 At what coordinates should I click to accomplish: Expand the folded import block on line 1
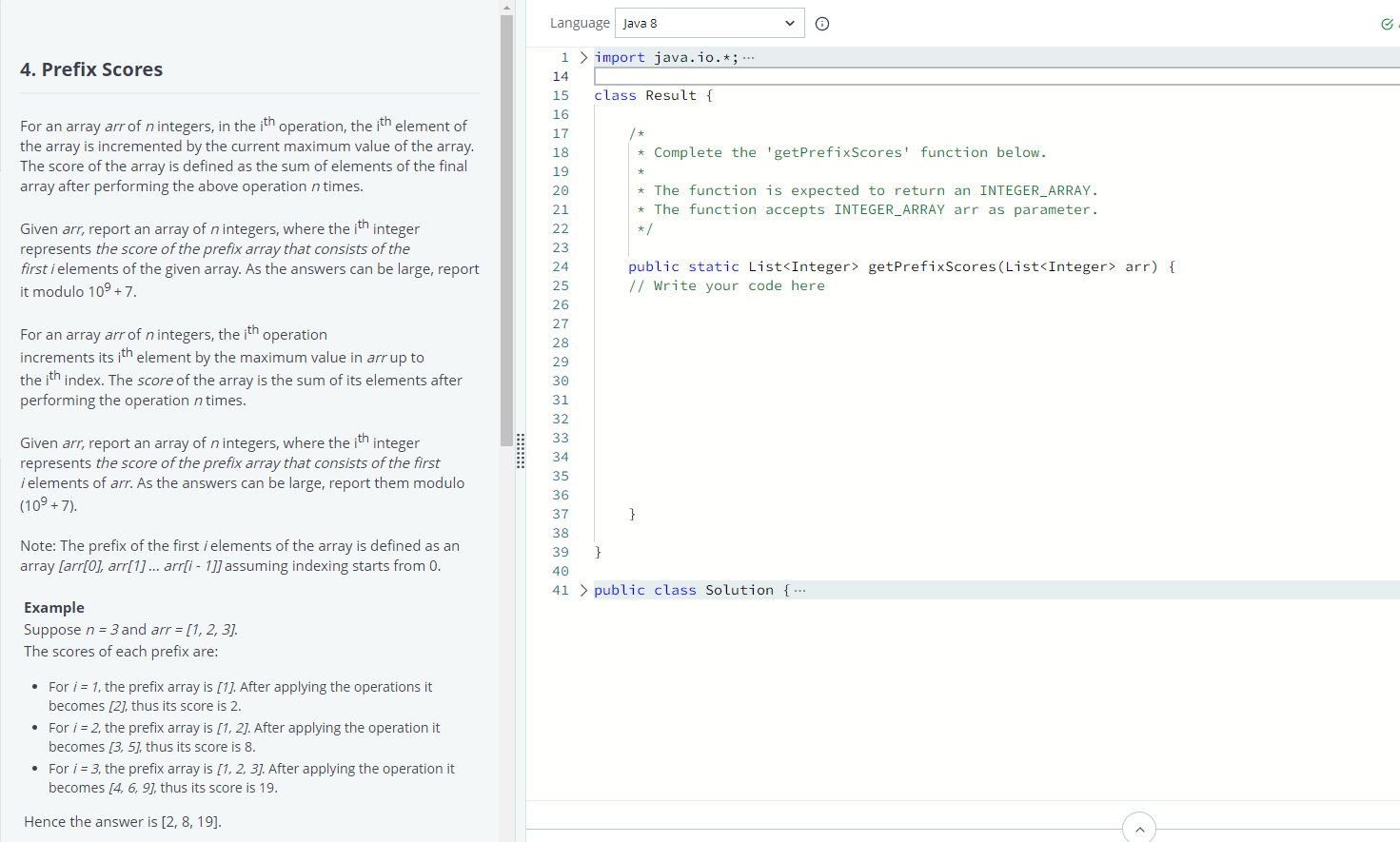click(x=583, y=57)
